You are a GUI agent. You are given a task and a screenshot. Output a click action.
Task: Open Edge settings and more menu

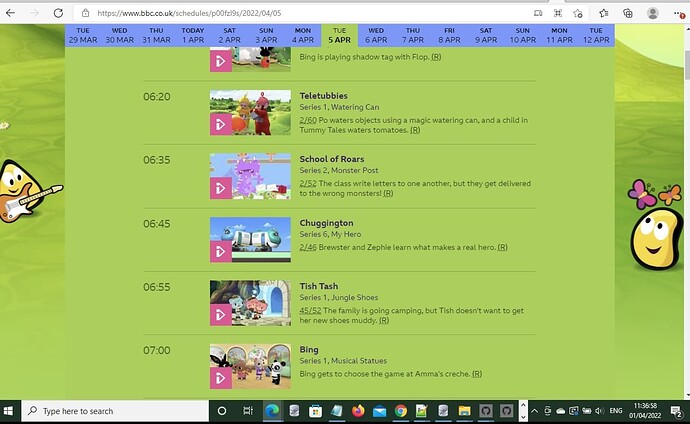(679, 13)
